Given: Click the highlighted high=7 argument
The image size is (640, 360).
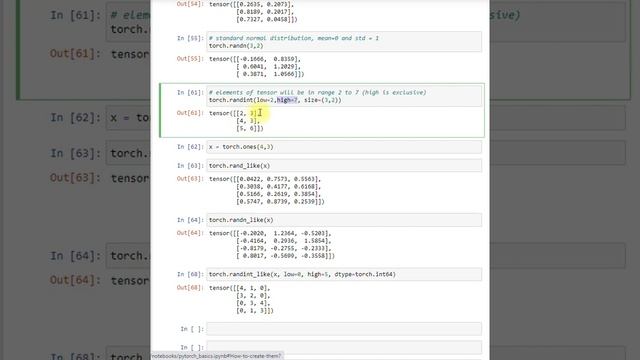Looking at the screenshot, I should pos(287,100).
